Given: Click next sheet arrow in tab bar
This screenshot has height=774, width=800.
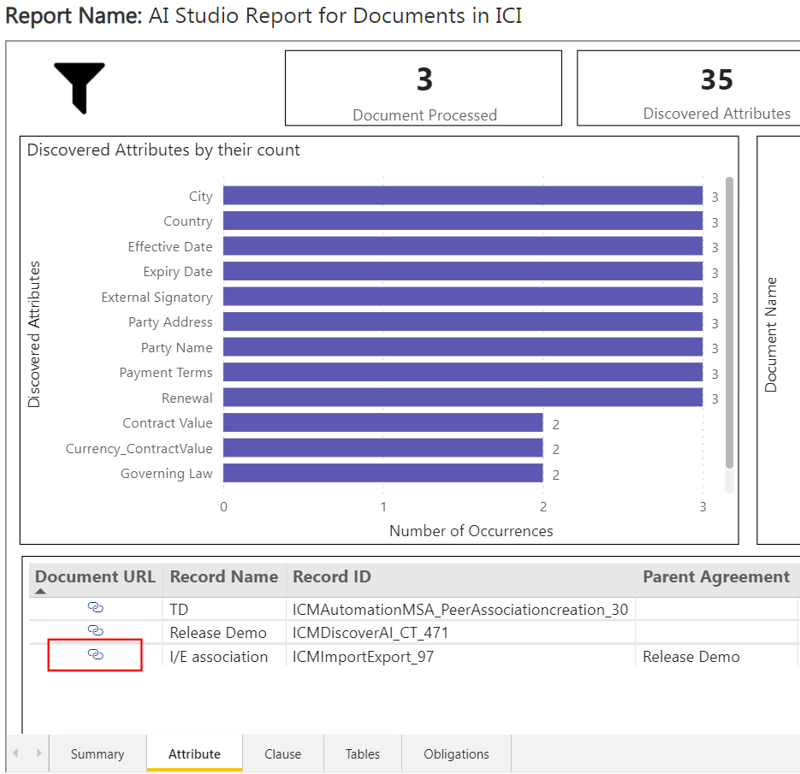Looking at the screenshot, I should click(x=39, y=753).
